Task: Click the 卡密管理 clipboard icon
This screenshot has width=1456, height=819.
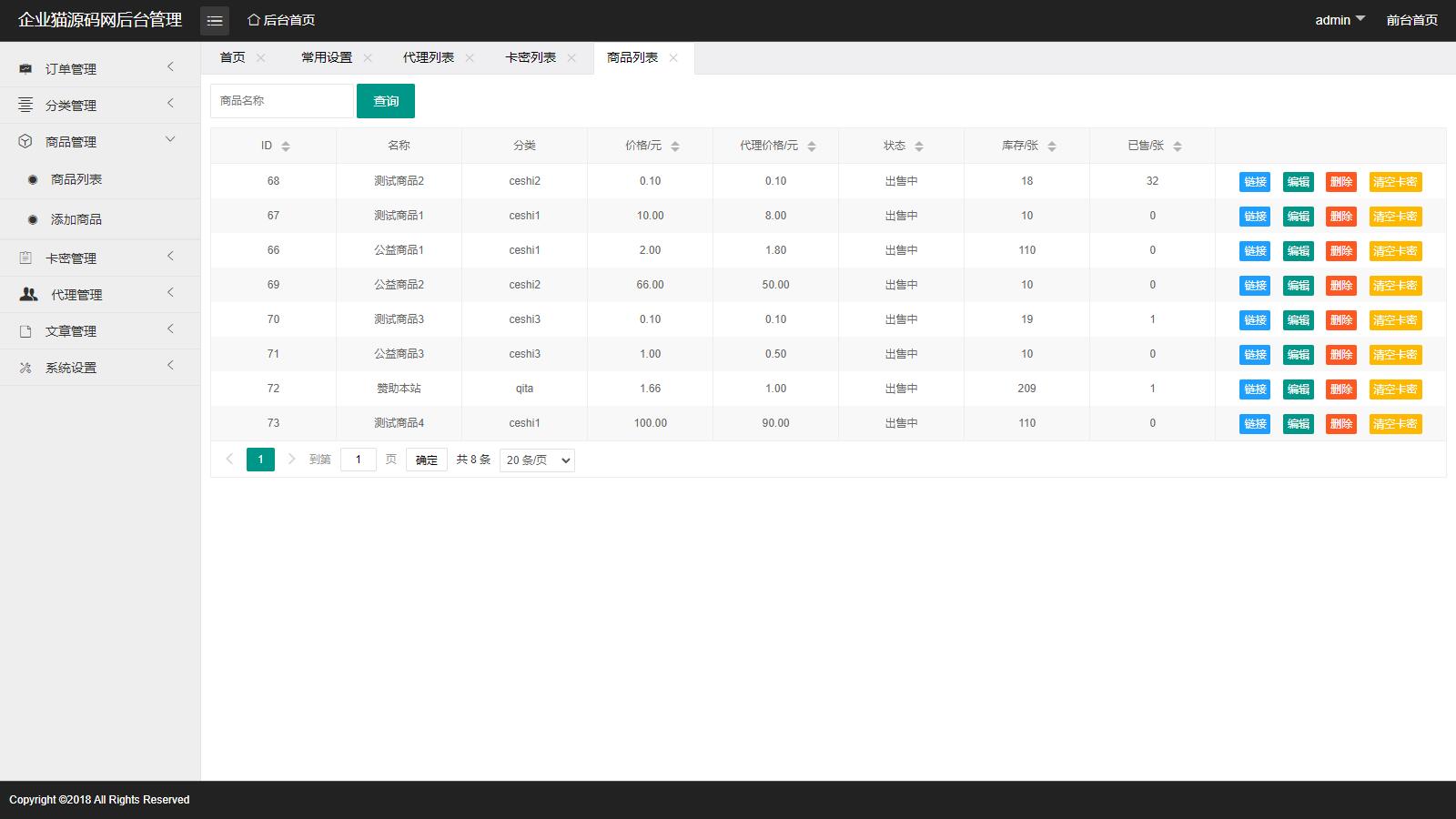Action: (25, 258)
